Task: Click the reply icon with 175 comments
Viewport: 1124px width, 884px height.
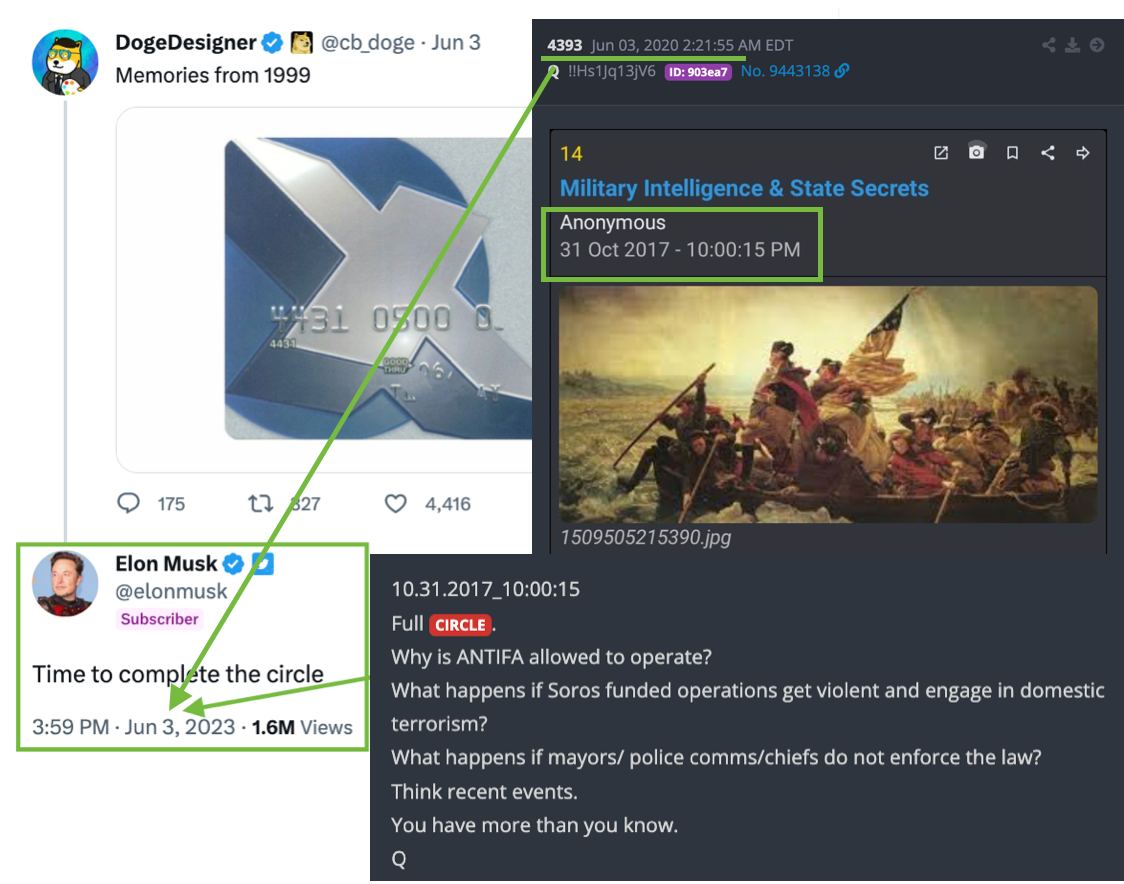Action: tap(128, 503)
